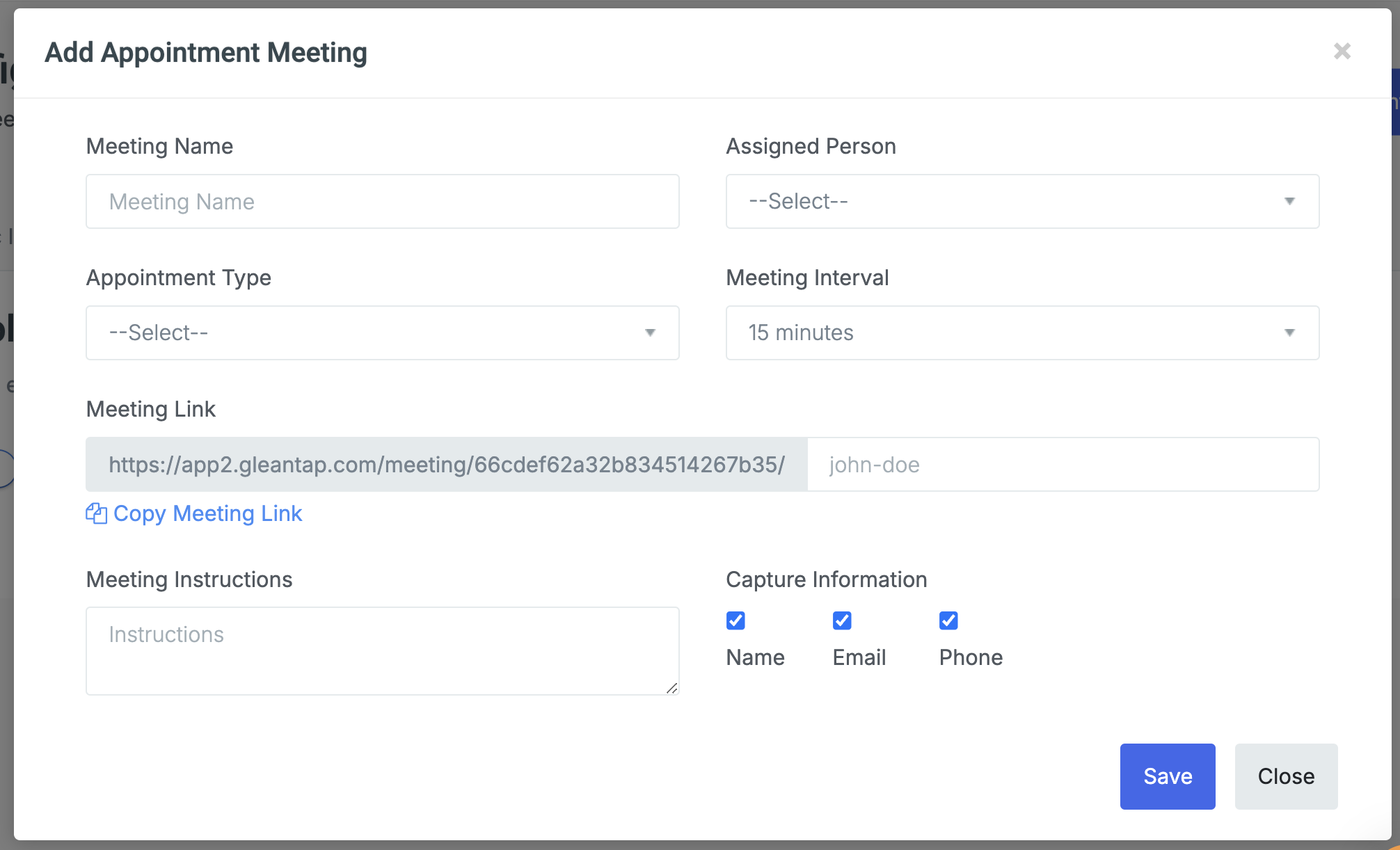Open the Assigned Person dropdown
This screenshot has width=1400, height=850.
[1021, 201]
